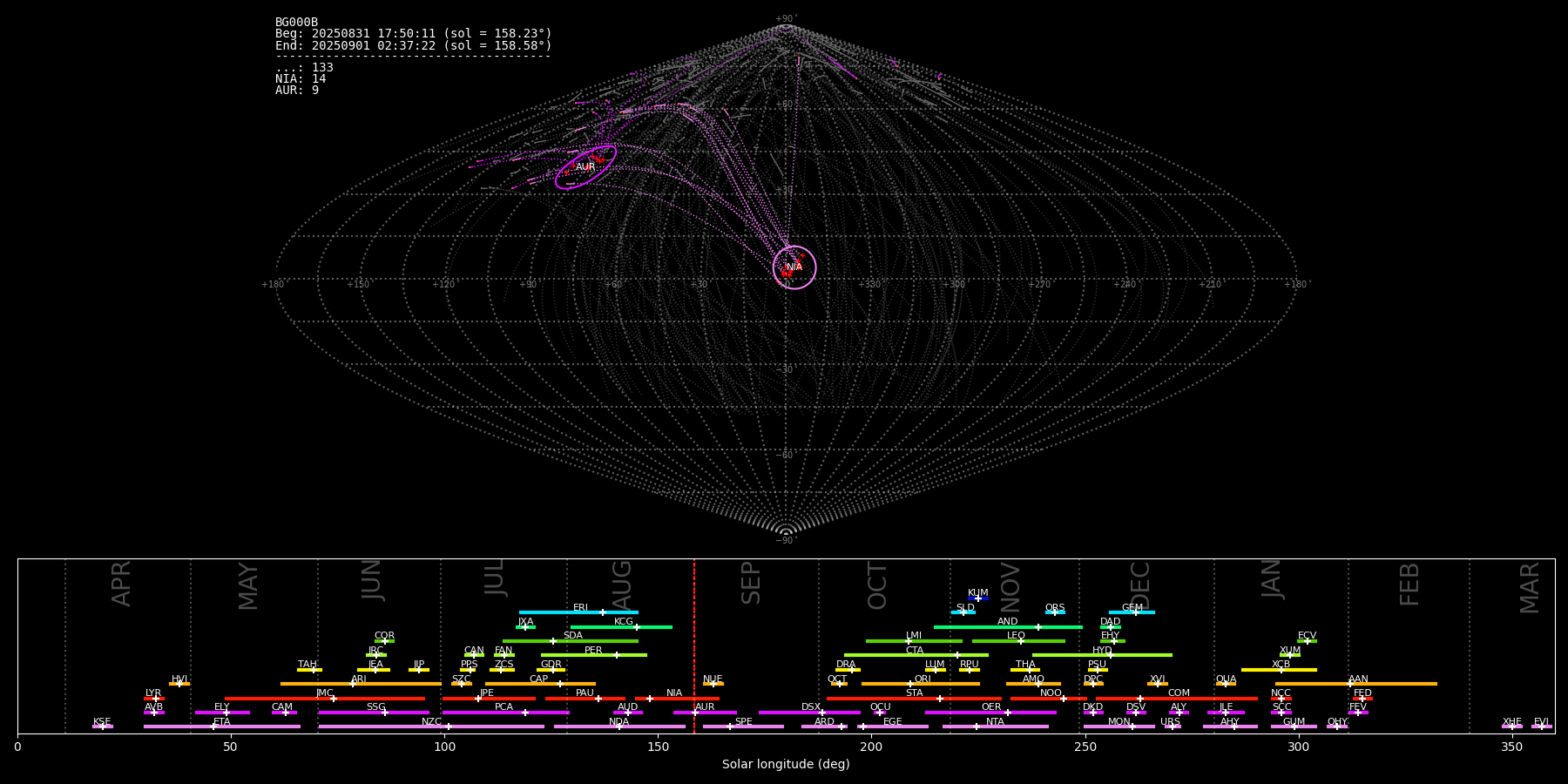
Task: Click the LEO shower activity bar
Action: (1017, 641)
